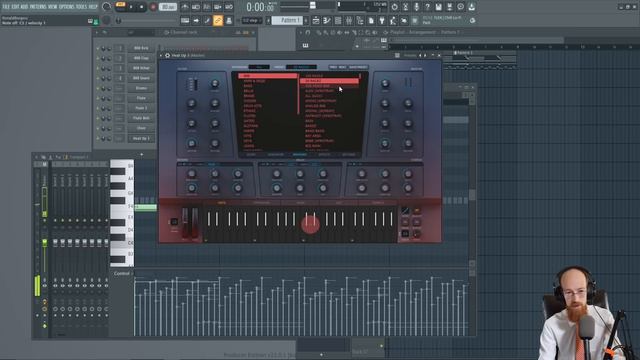This screenshot has height=360, width=640.
Task: Open the ADD menu
Action: click(x=24, y=7)
